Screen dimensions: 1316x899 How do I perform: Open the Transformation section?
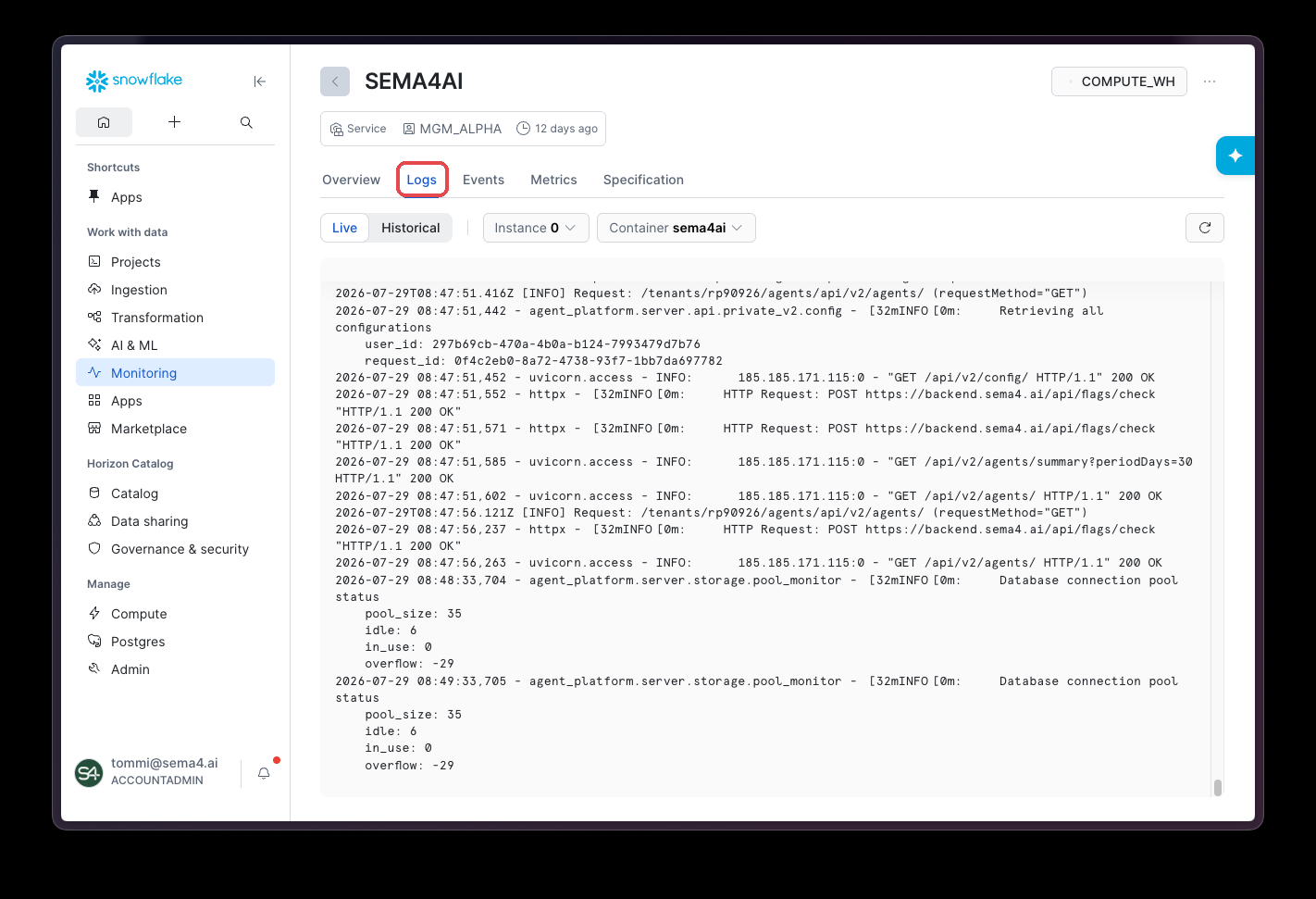point(175,317)
